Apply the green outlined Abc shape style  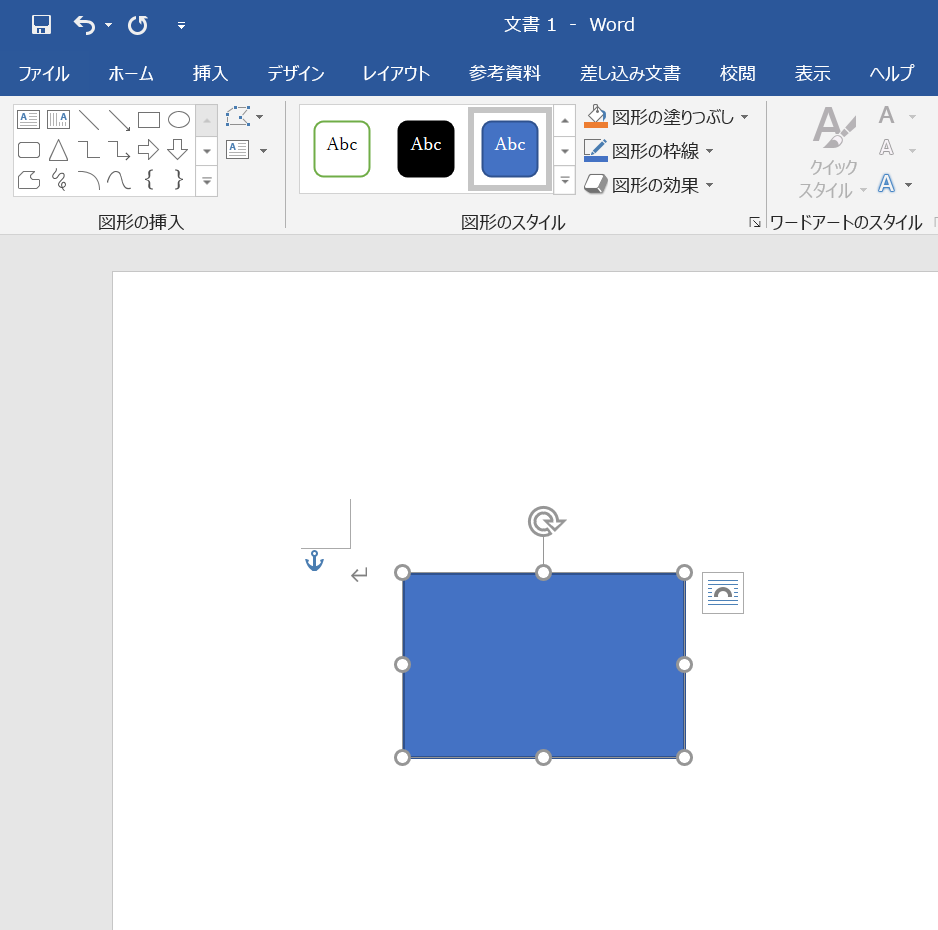coord(342,149)
